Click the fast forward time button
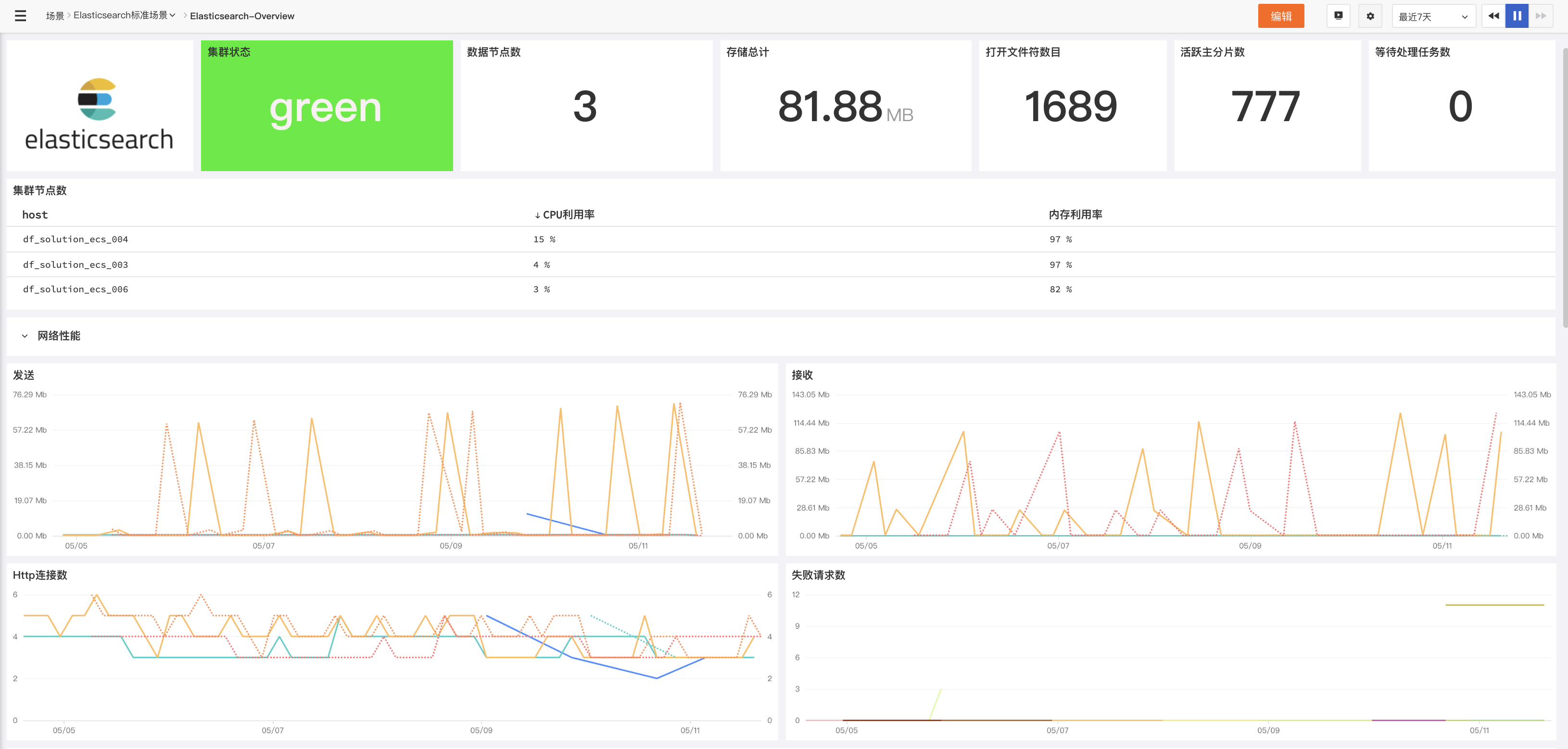The image size is (1568, 749). pos(1541,16)
